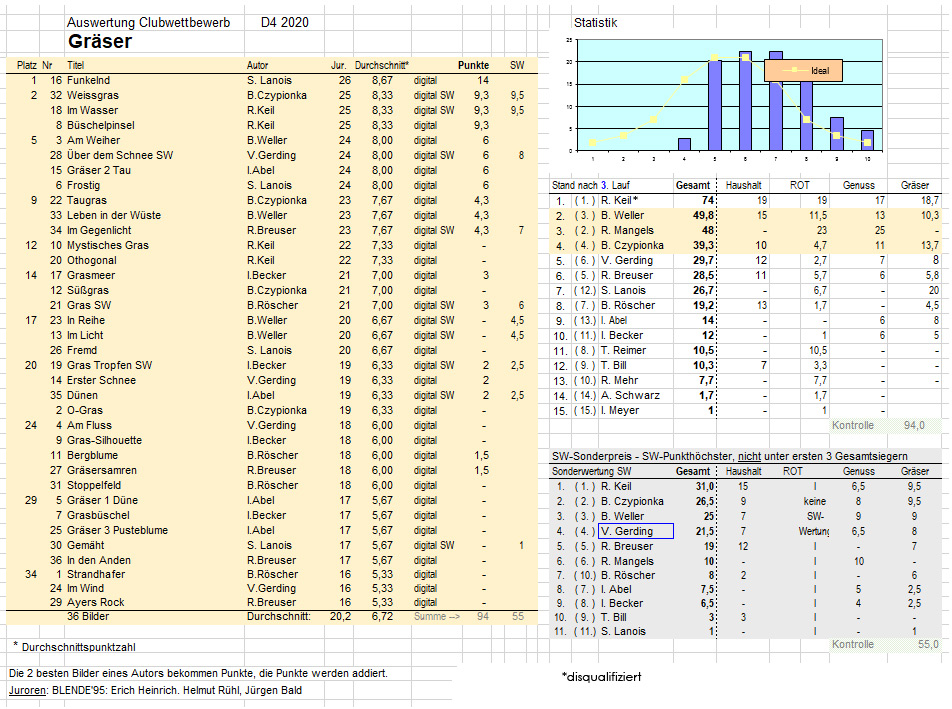Click the "Gras Tropfen SW" cell
The width and height of the screenshot is (952, 709).
[x=109, y=365]
